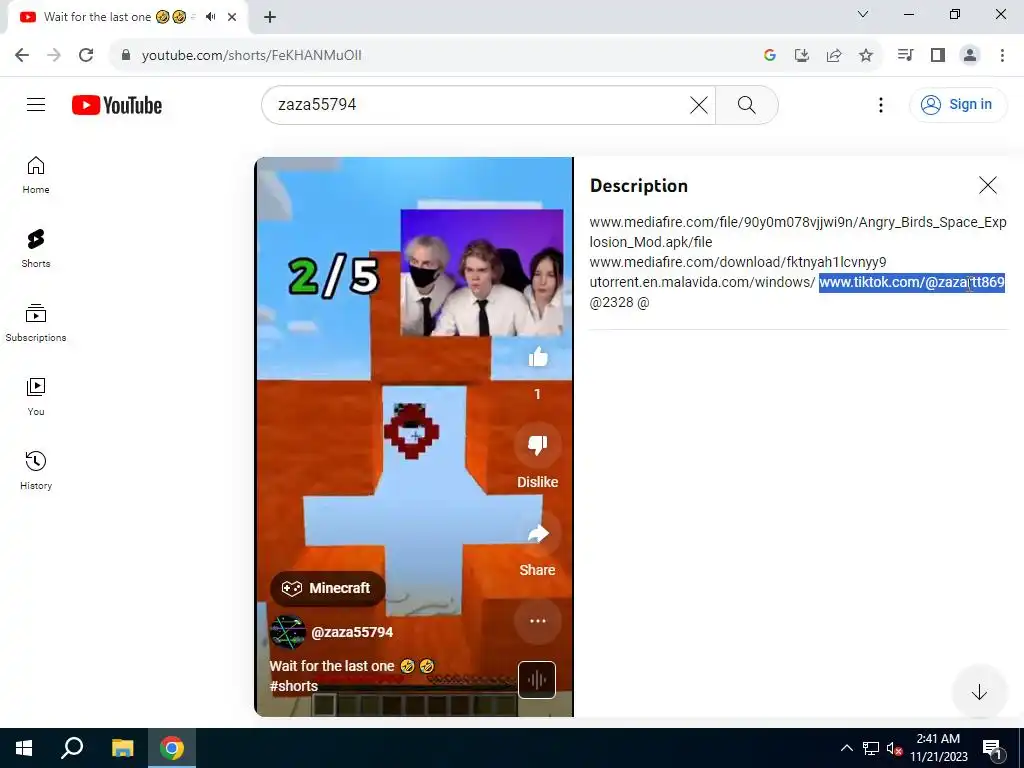
Task: Like the short with thumbs up
Action: point(537,357)
